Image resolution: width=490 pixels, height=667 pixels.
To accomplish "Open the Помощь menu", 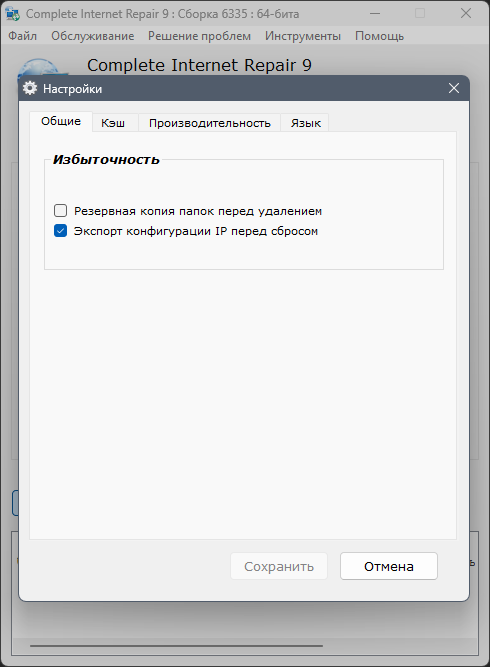I will coord(379,36).
